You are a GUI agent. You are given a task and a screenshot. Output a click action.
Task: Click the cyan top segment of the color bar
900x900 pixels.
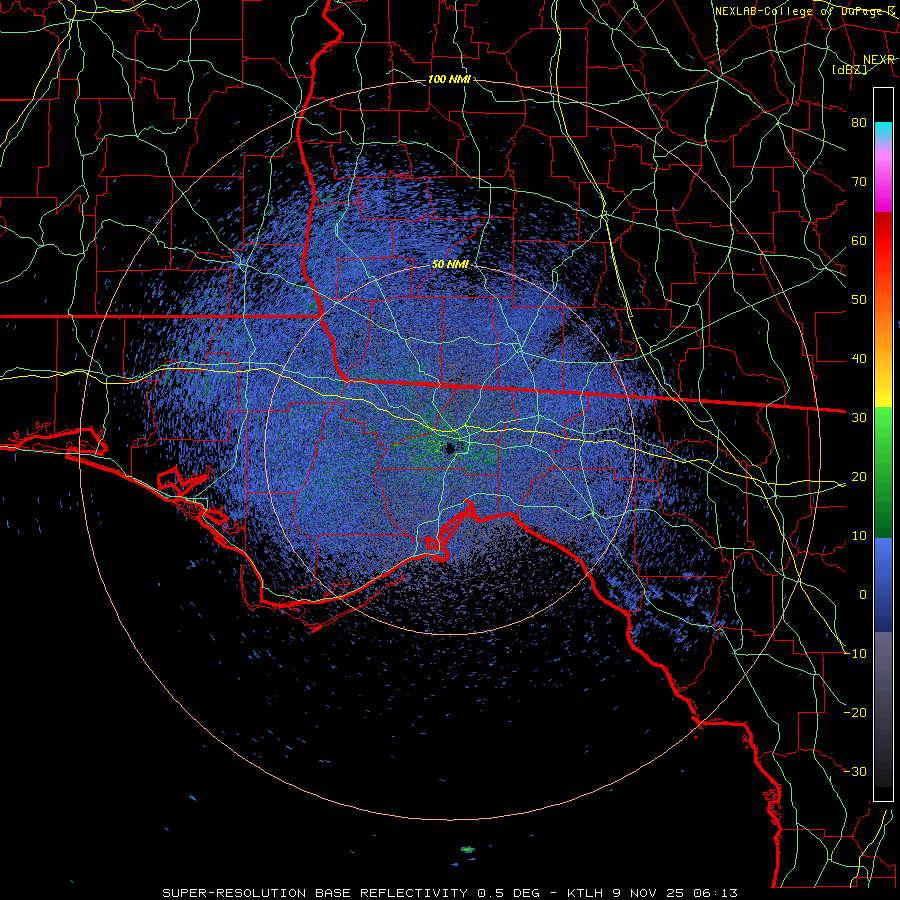click(883, 132)
